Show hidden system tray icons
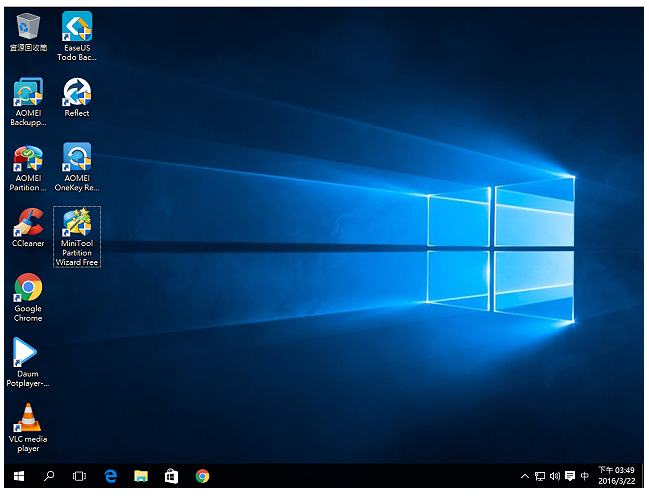Screen dimensions: 649x500 coord(524,476)
